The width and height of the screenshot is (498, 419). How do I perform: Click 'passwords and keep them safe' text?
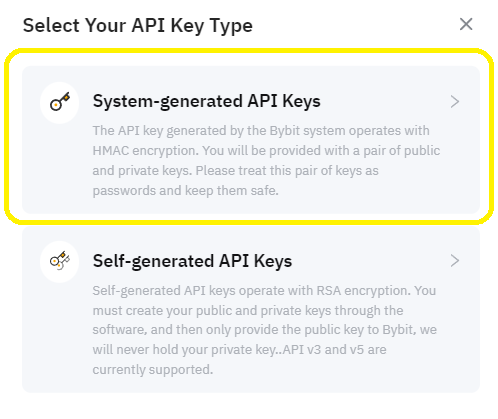click(x=185, y=191)
